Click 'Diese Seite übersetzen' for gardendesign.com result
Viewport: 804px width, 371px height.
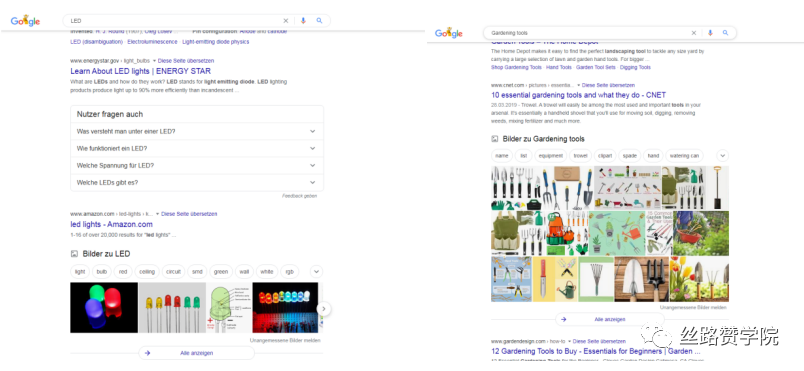pos(599,341)
